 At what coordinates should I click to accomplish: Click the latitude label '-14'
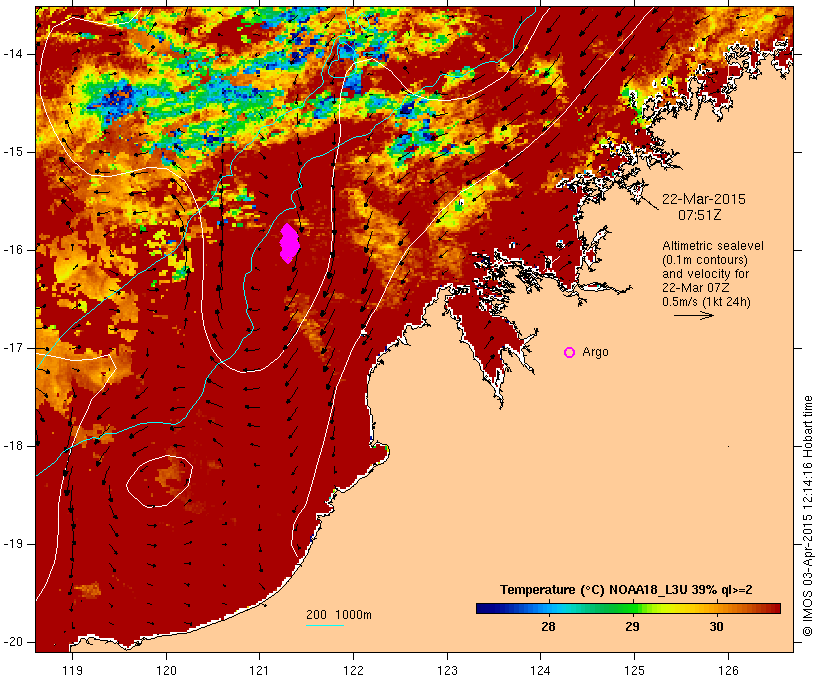[13, 54]
